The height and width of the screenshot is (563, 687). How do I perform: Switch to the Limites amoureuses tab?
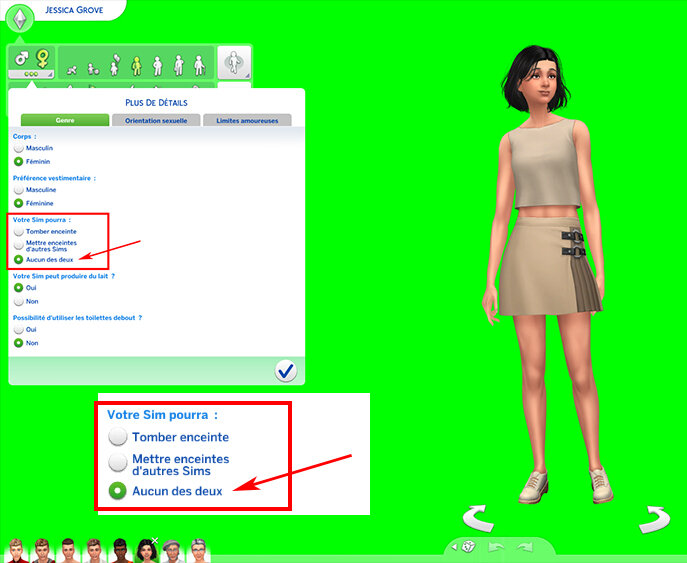tap(247, 120)
